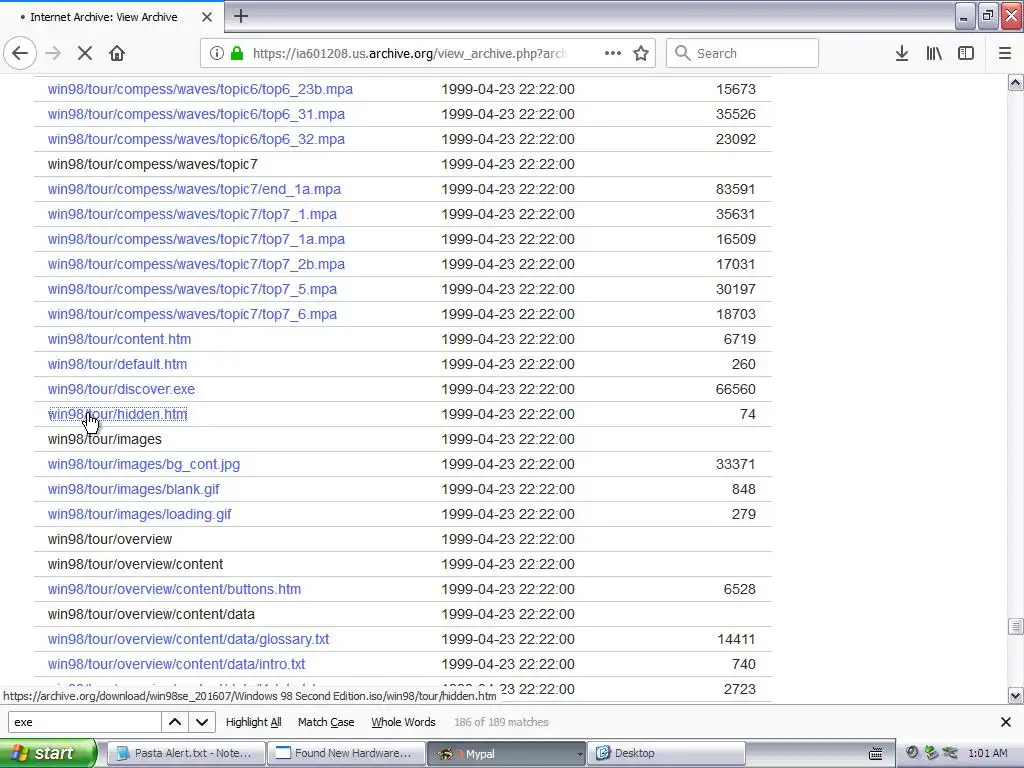Toggle the sidebar view icon
This screenshot has width=1024, height=768.
tap(966, 54)
